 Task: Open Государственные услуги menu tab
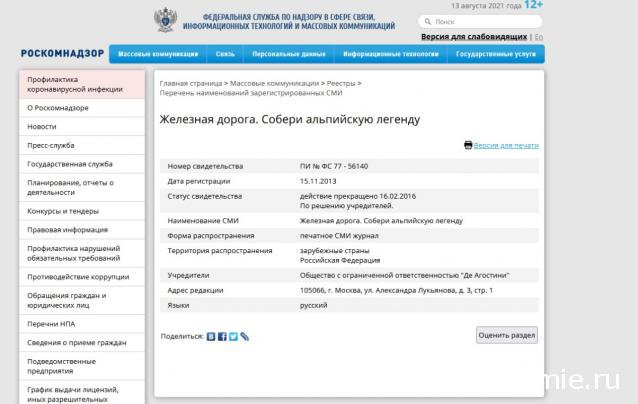[496, 54]
